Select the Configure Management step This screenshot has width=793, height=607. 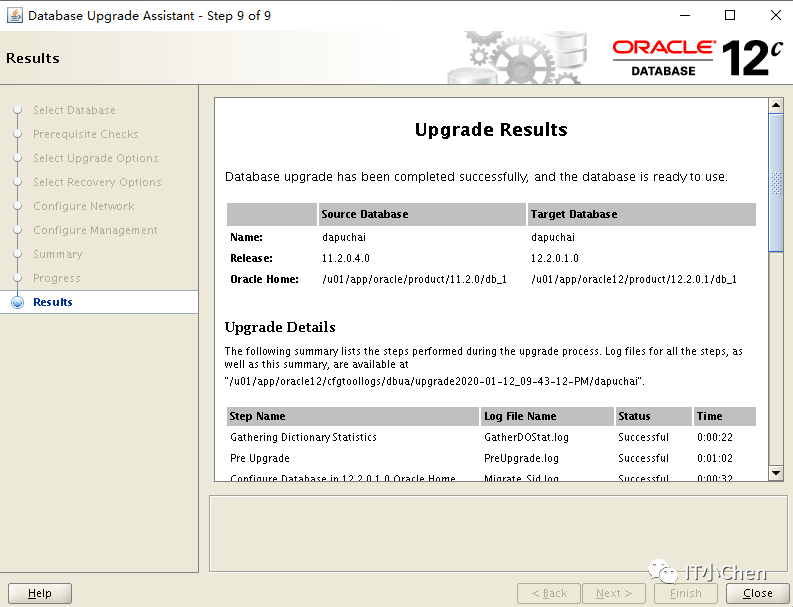tap(95, 230)
